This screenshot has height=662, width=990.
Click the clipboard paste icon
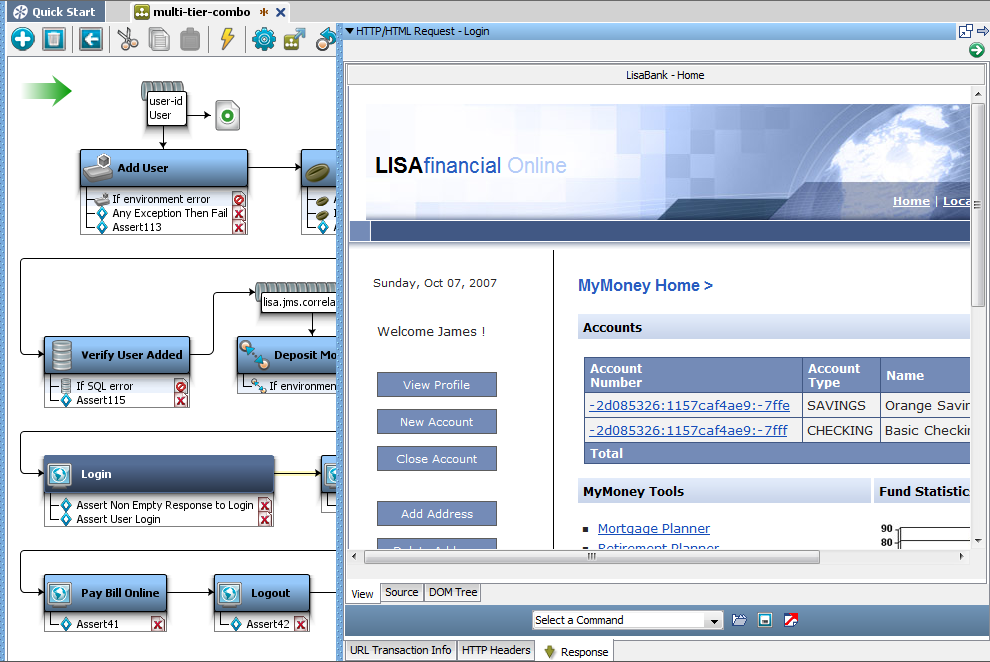190,40
